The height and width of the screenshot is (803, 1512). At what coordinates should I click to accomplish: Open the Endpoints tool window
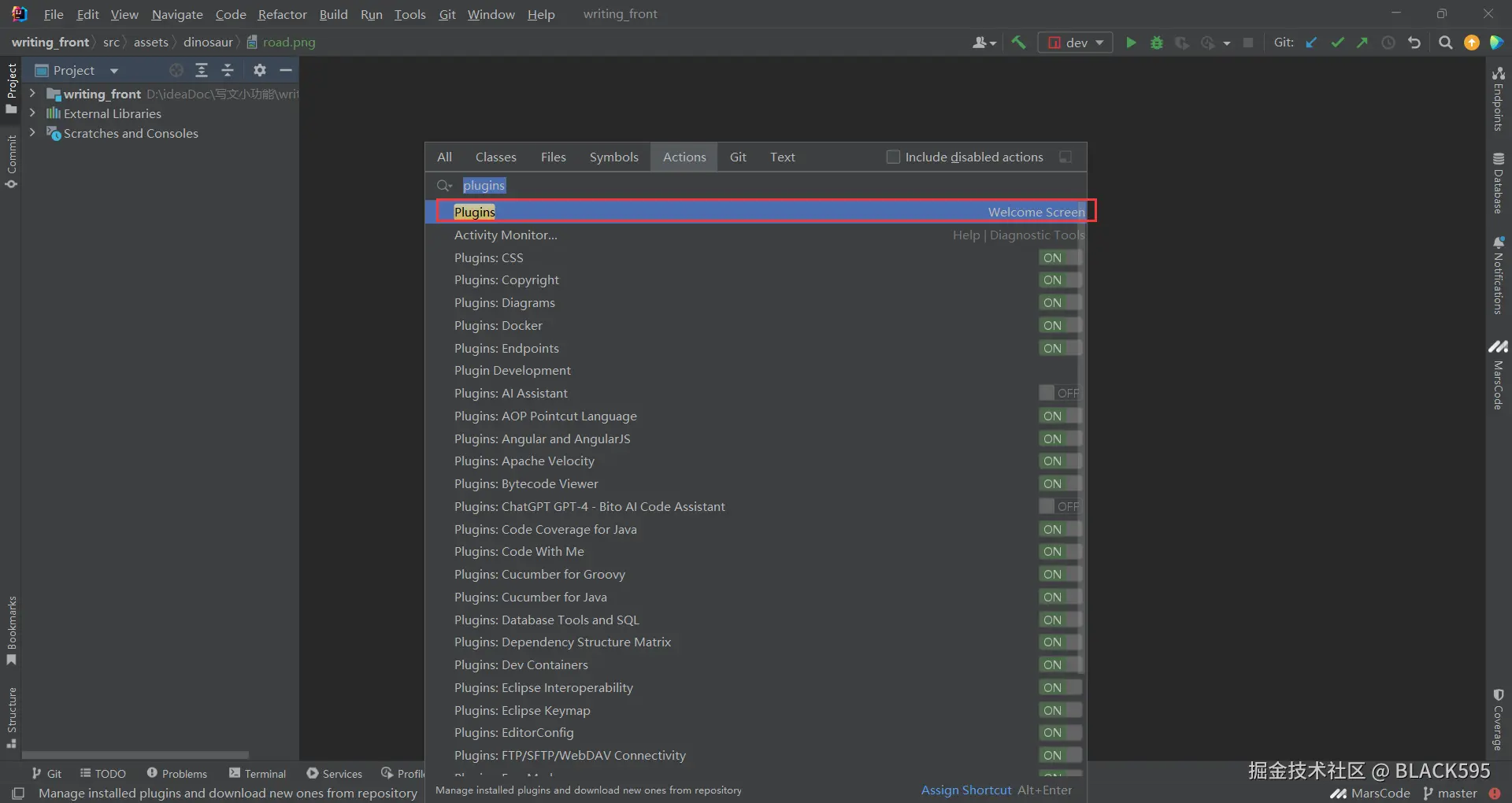pos(1499,98)
